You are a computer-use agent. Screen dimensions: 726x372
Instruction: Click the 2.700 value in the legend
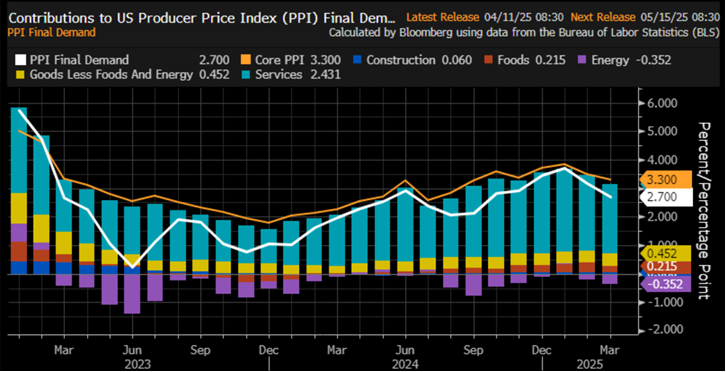(x=213, y=60)
